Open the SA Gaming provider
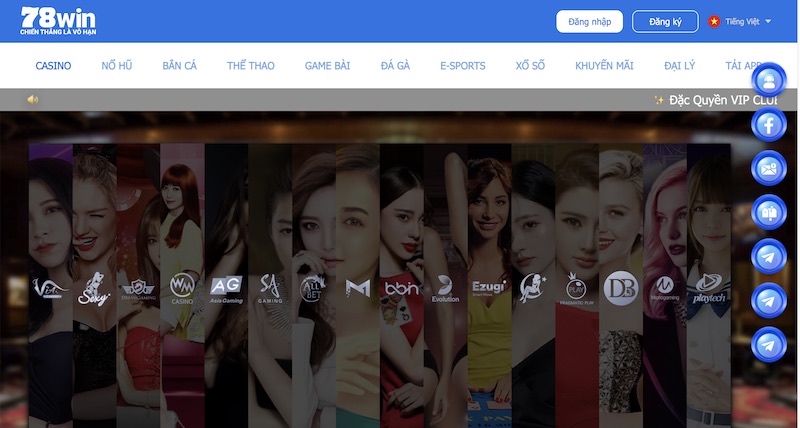This screenshot has width=800, height=428. point(270,289)
